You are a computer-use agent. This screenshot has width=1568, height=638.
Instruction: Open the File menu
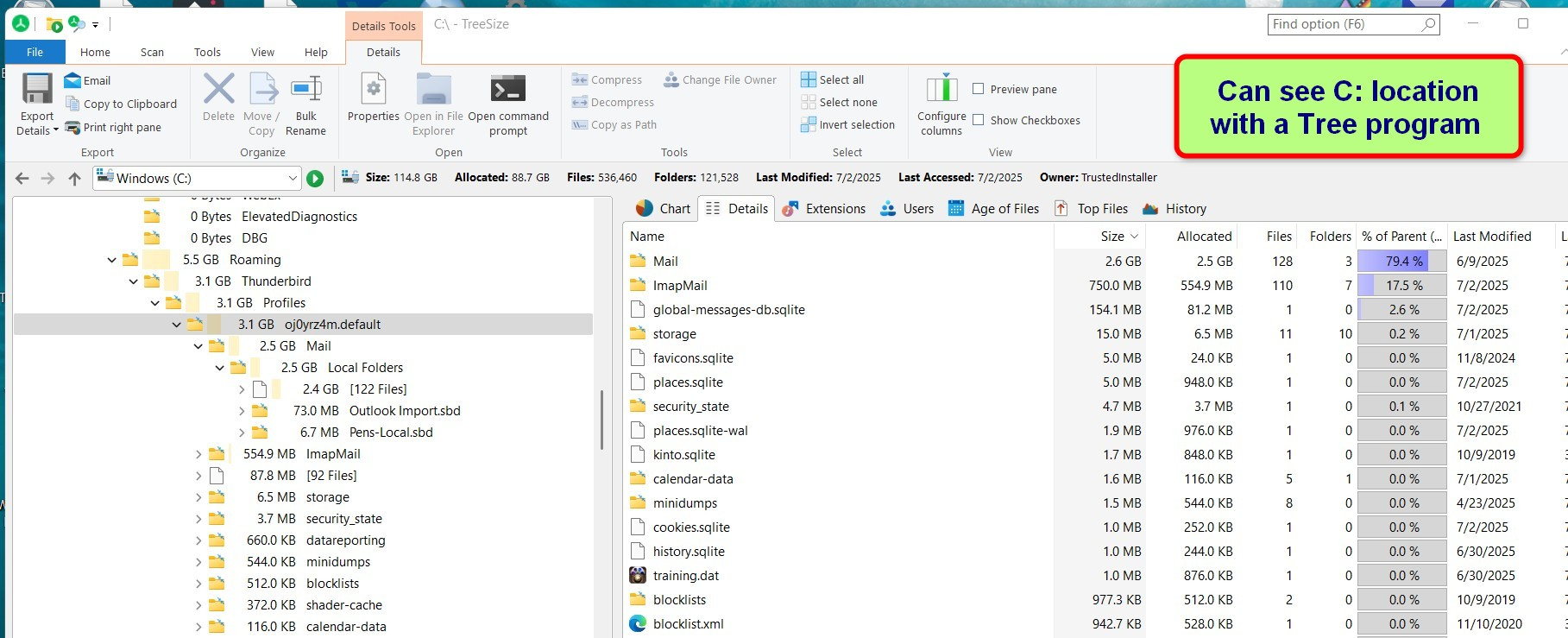(x=35, y=52)
